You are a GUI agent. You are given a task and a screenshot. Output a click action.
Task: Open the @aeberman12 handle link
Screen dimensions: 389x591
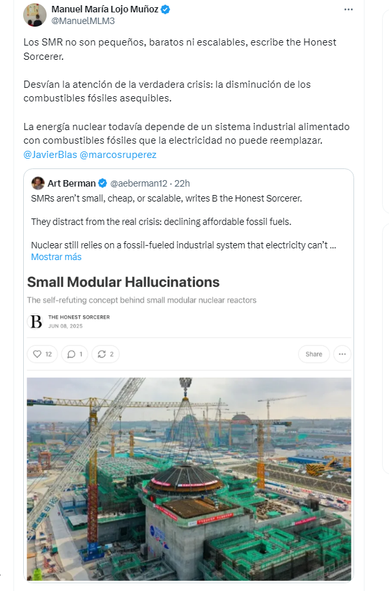(x=138, y=184)
